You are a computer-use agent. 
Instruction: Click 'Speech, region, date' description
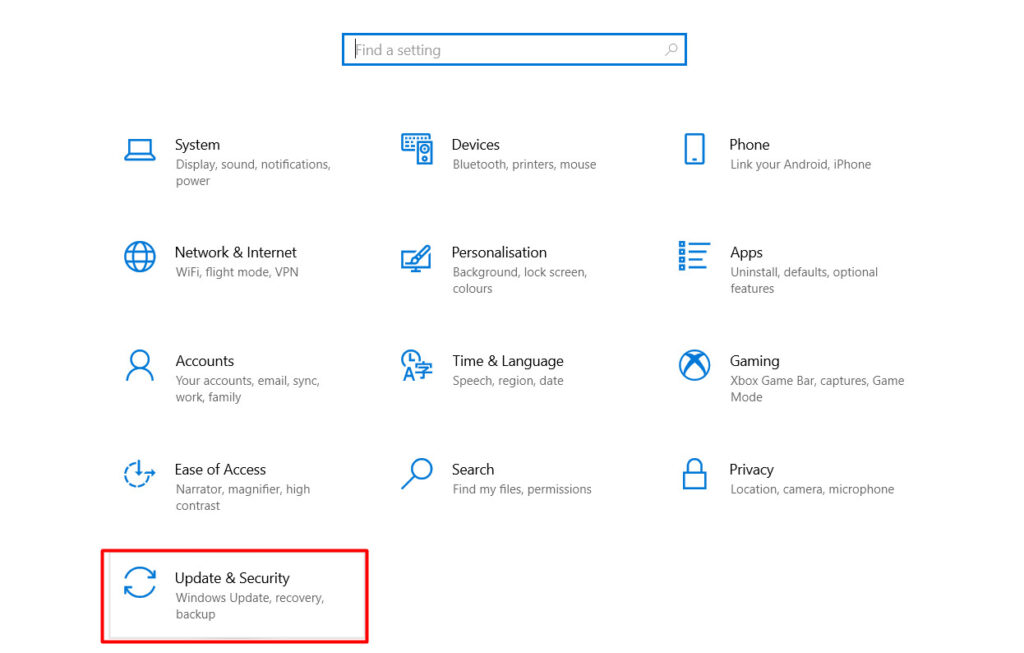tap(508, 381)
